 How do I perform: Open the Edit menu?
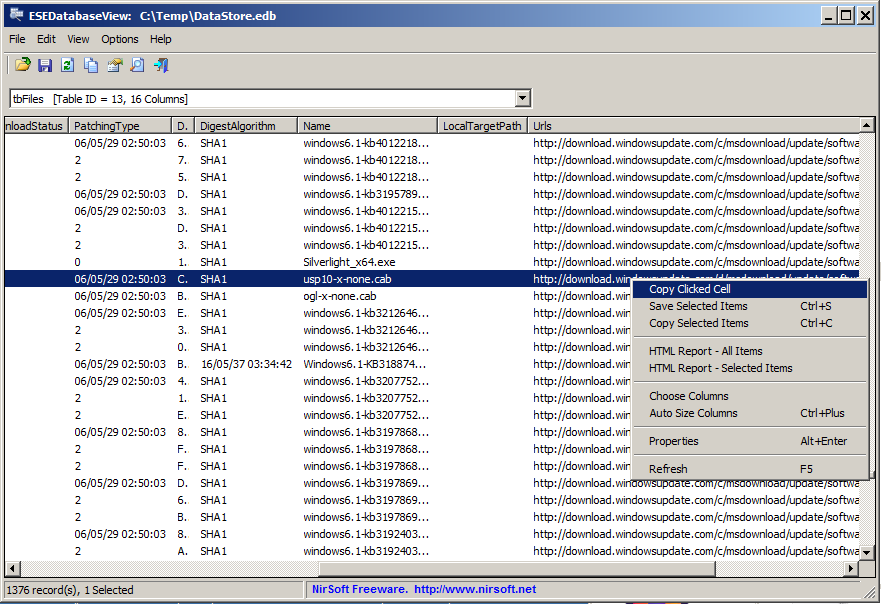tap(46, 39)
